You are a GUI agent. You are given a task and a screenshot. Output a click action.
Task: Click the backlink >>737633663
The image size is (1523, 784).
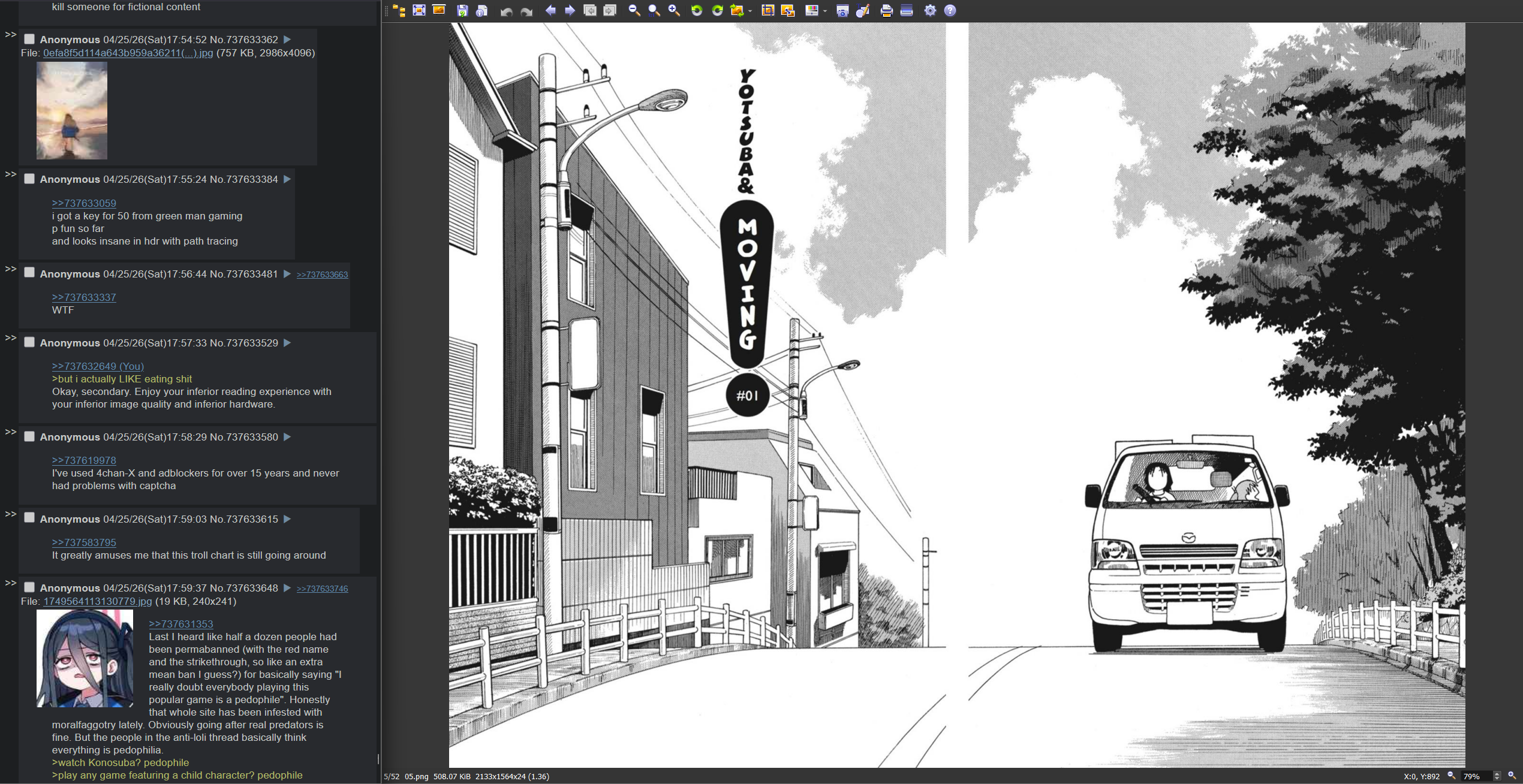322,275
